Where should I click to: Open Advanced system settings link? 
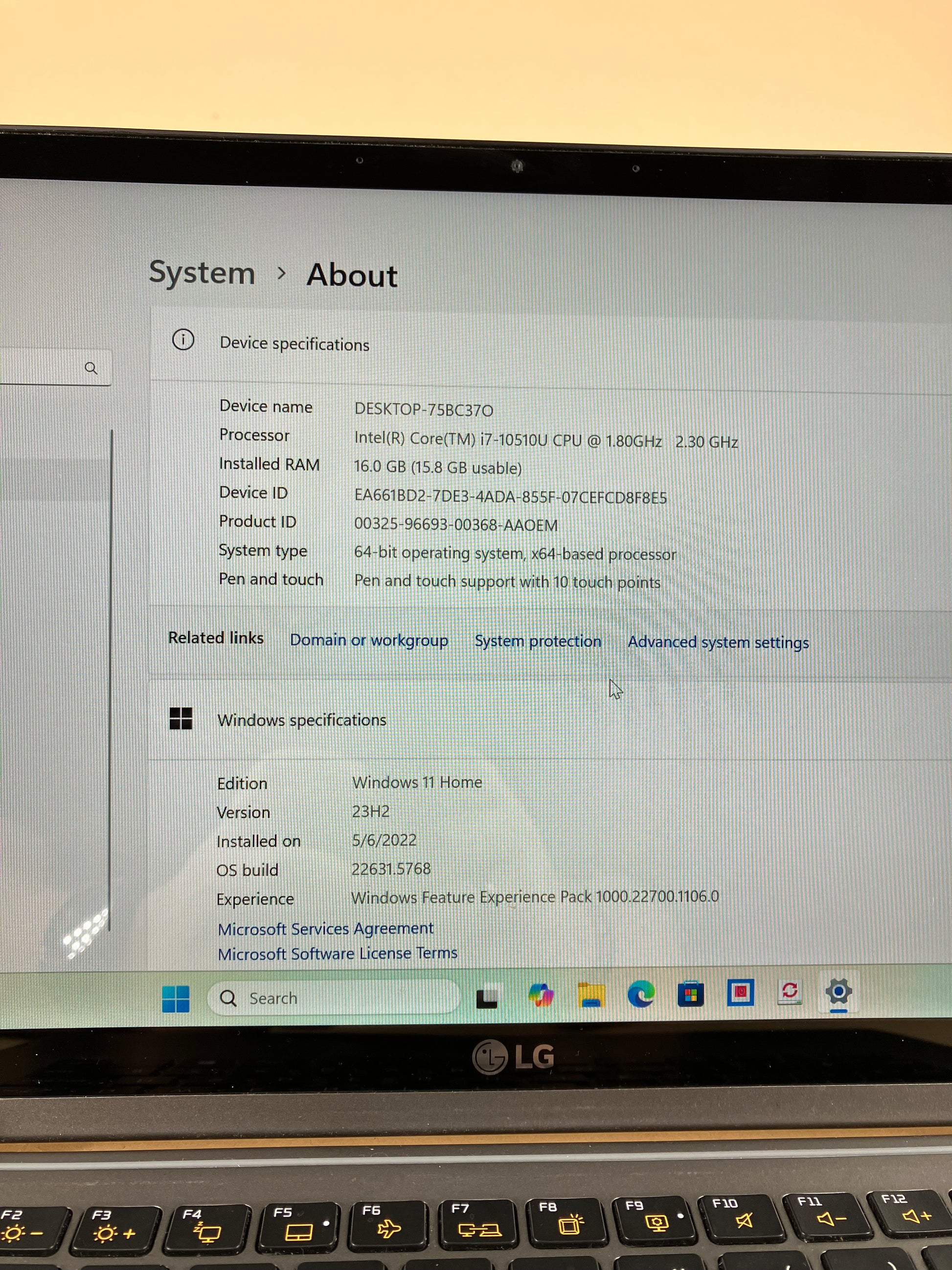pos(718,643)
